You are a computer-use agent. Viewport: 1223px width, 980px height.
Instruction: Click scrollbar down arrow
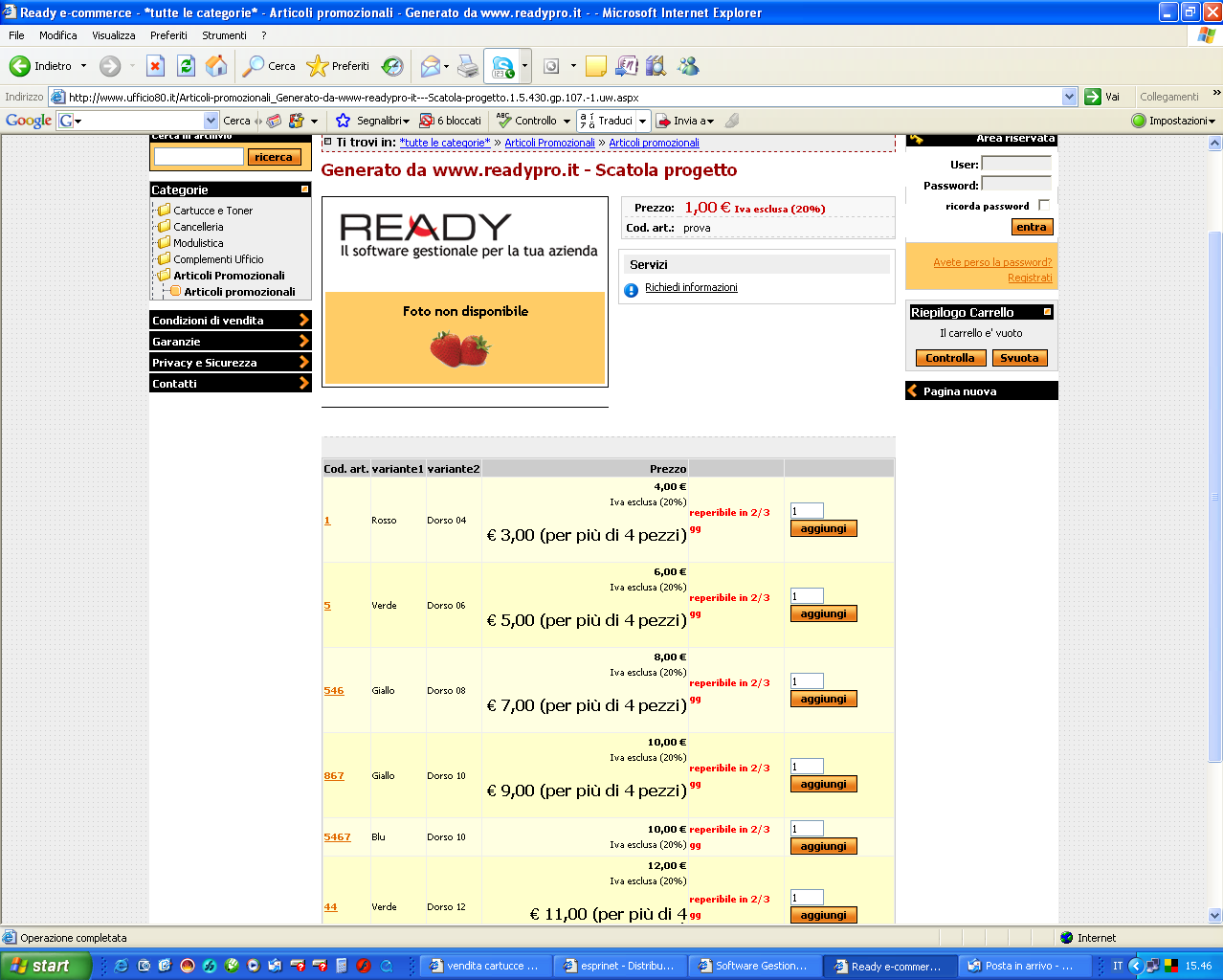[x=1215, y=915]
